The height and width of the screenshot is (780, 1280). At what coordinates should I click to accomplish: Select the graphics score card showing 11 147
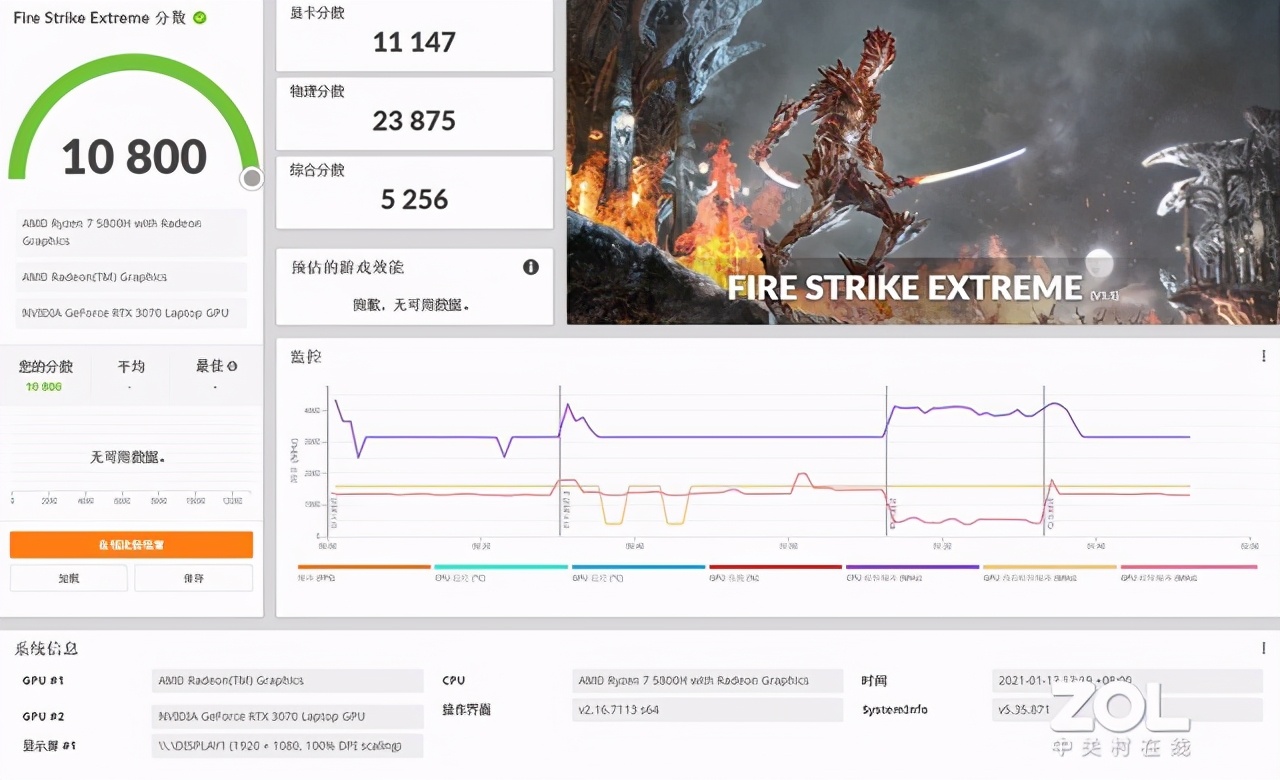(414, 35)
